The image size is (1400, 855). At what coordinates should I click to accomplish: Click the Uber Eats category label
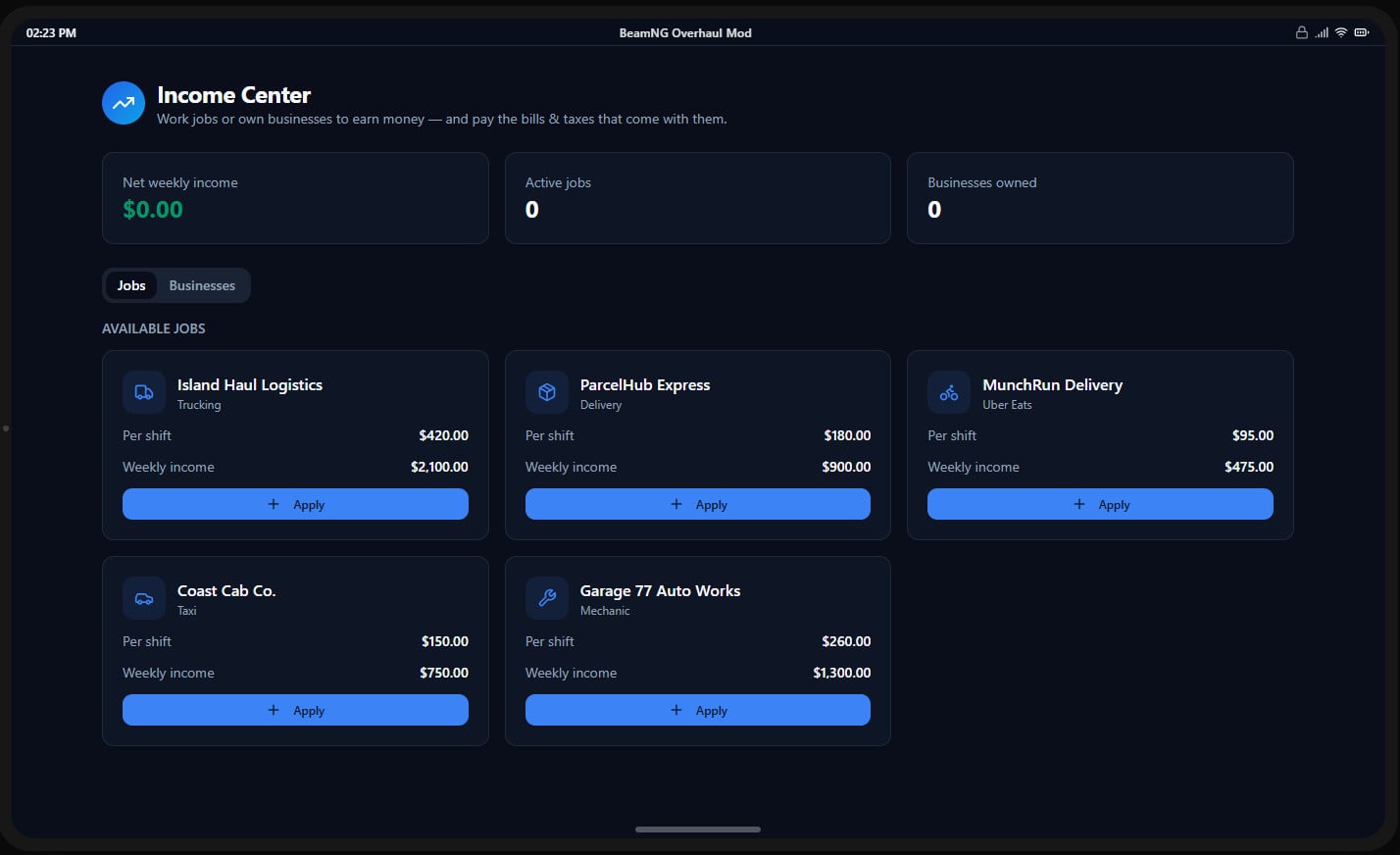(1007, 405)
